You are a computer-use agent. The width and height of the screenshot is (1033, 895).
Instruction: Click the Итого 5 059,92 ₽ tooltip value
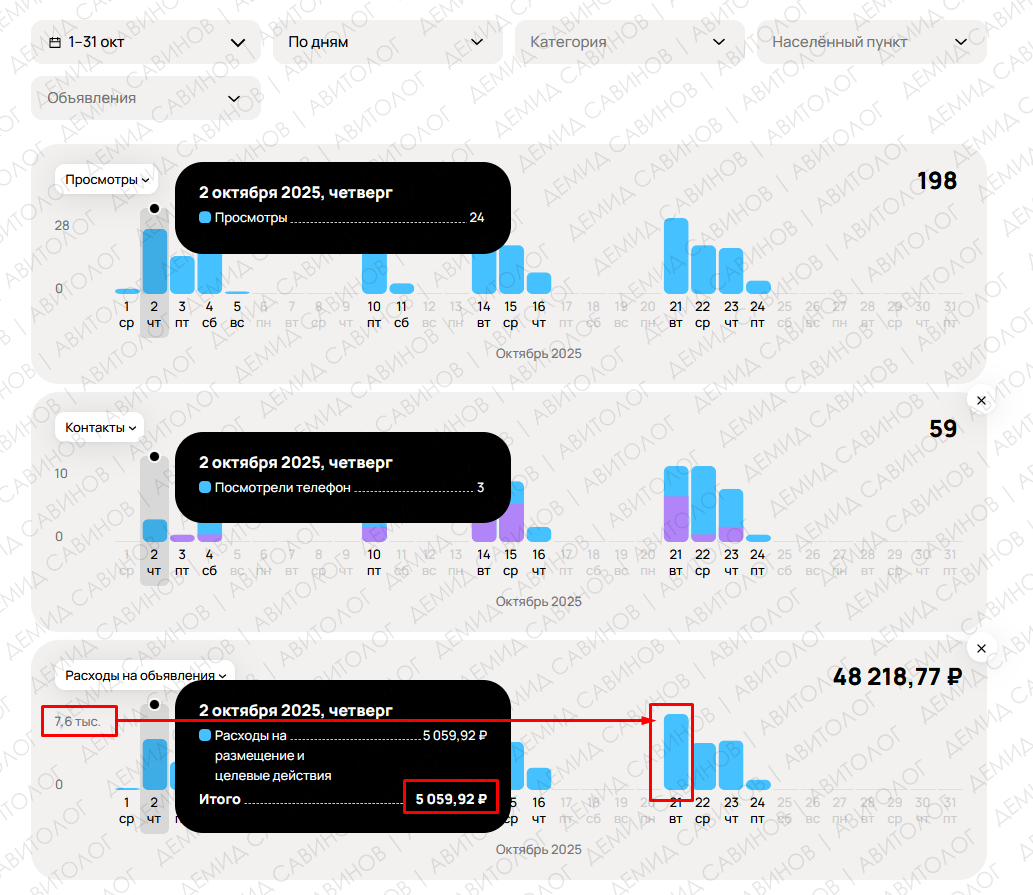click(451, 799)
